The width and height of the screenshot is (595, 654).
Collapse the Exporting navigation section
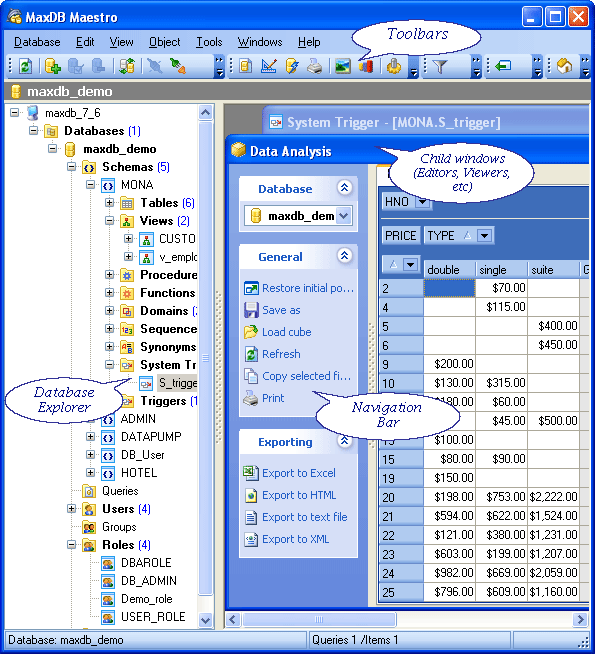tap(344, 440)
